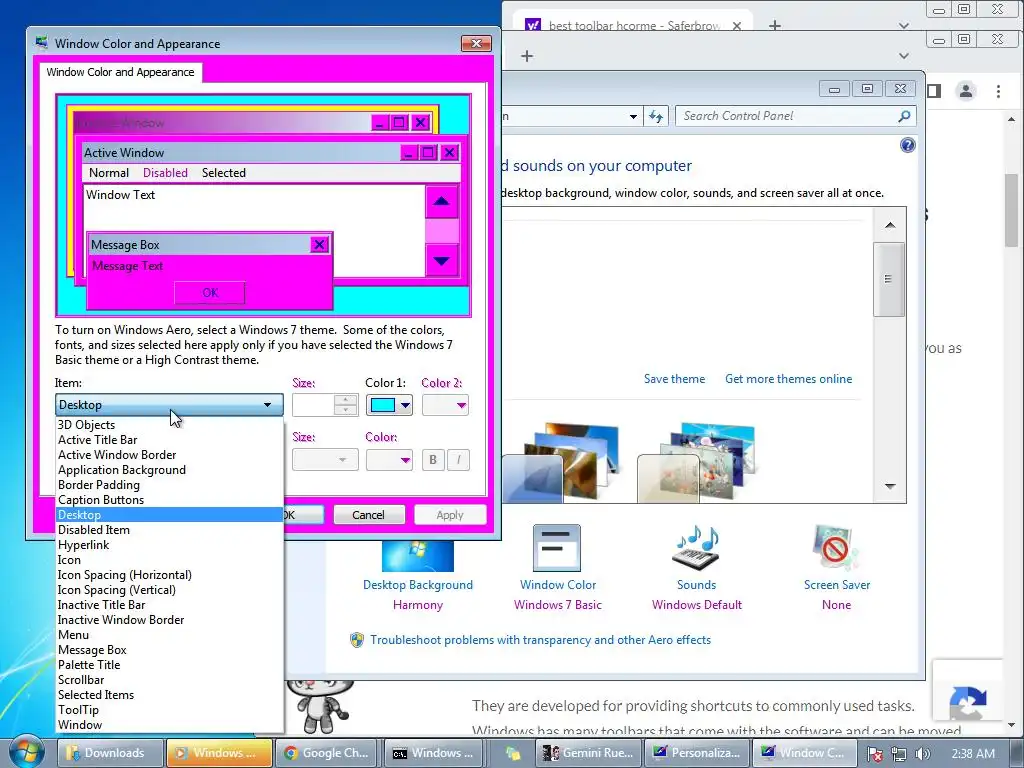Switch to Google Chrome taskbar button
Viewport: 1024px width, 768px height.
pyautogui.click(x=328, y=753)
